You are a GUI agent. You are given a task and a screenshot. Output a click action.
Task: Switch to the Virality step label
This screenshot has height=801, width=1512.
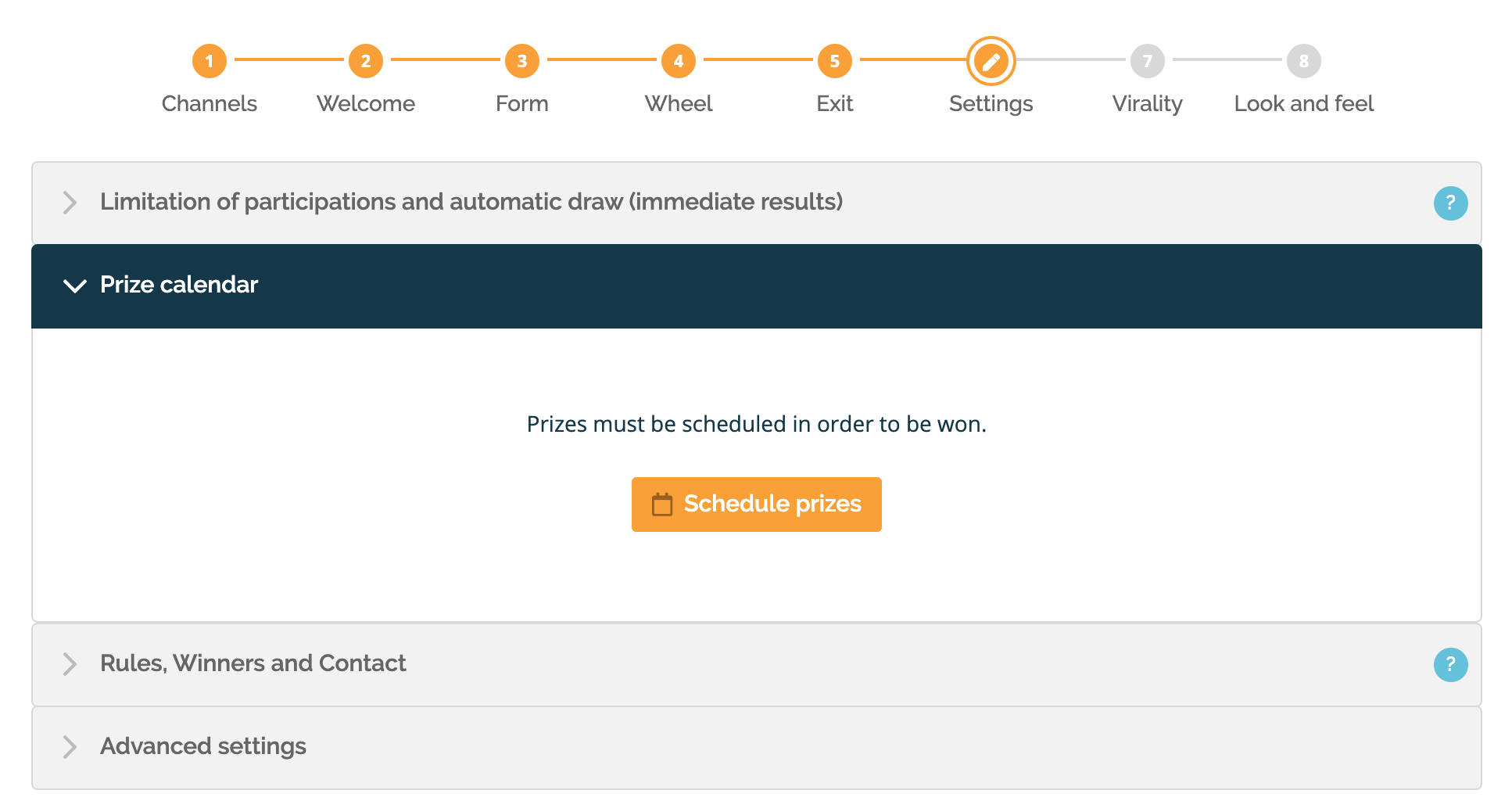click(1148, 103)
